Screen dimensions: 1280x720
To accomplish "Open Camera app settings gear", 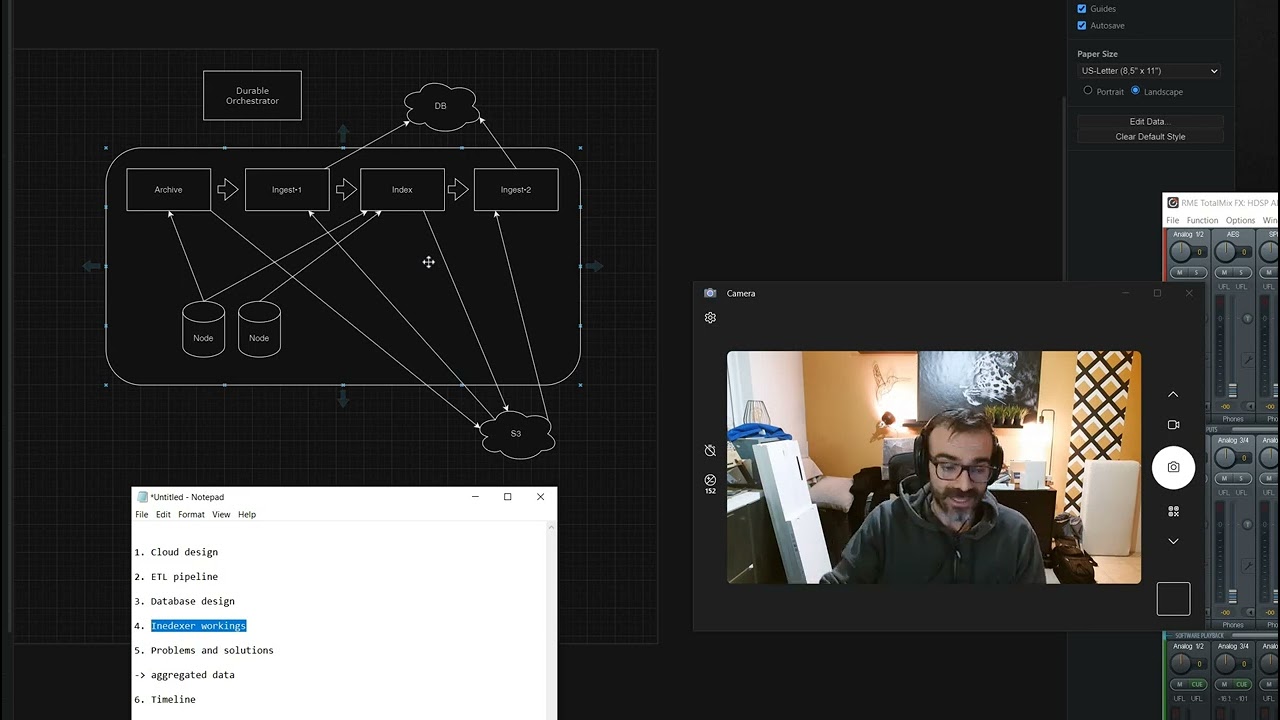I will [x=710, y=318].
